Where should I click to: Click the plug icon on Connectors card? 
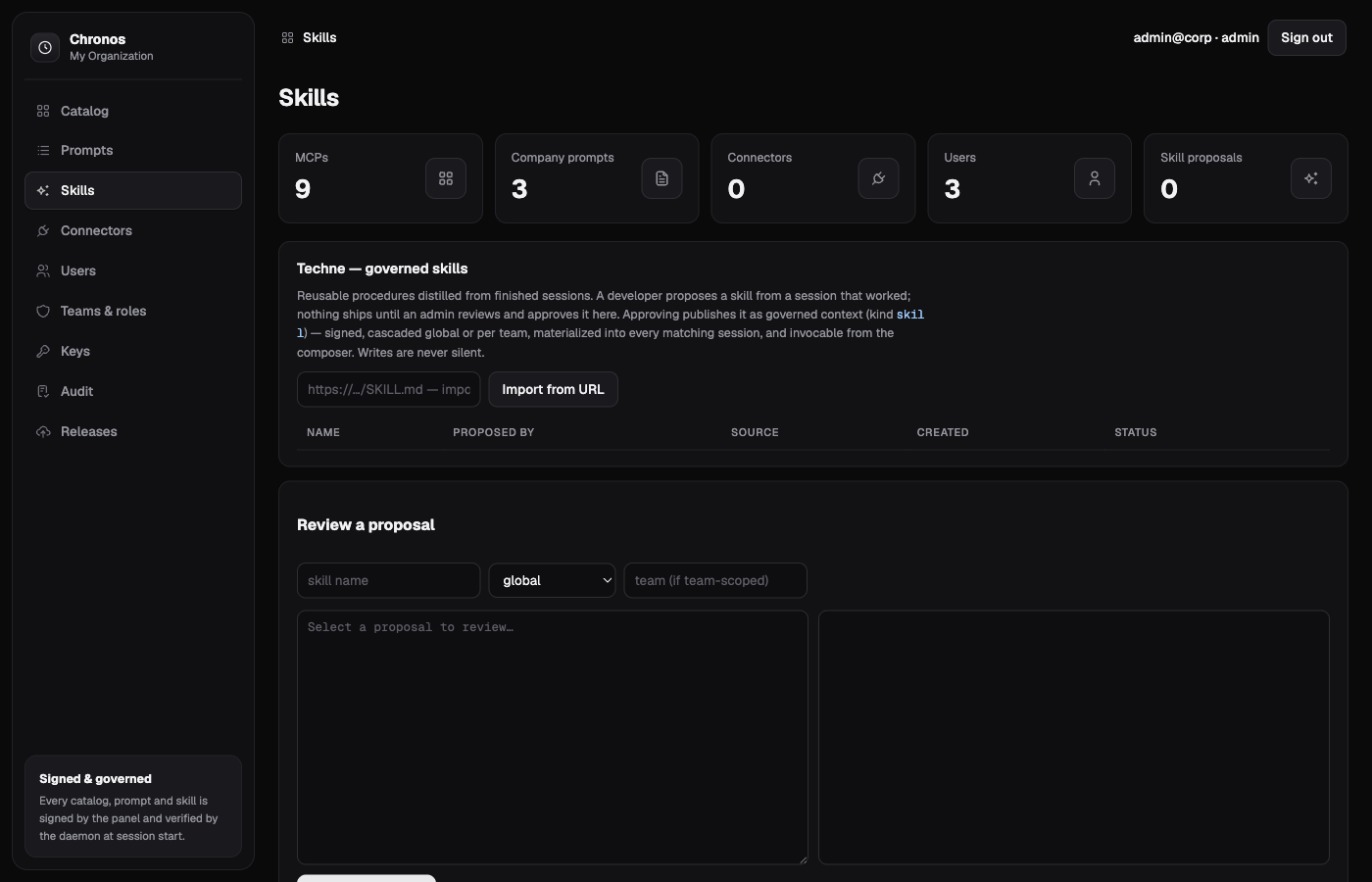[x=879, y=178]
